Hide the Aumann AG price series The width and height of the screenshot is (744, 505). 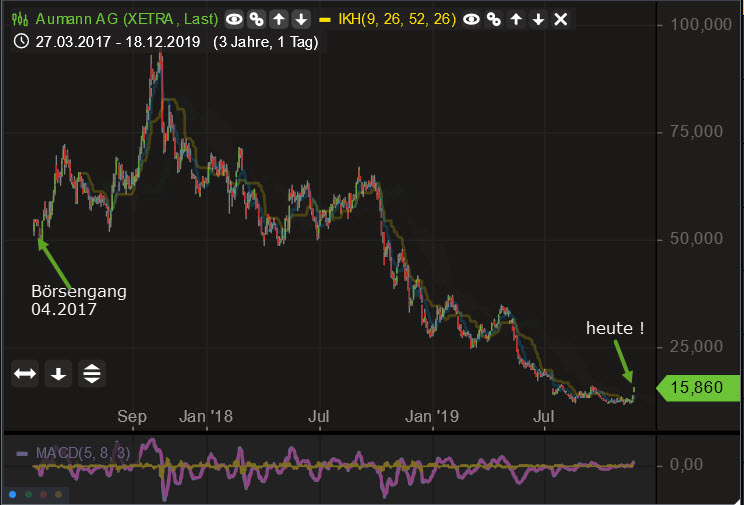[x=233, y=19]
